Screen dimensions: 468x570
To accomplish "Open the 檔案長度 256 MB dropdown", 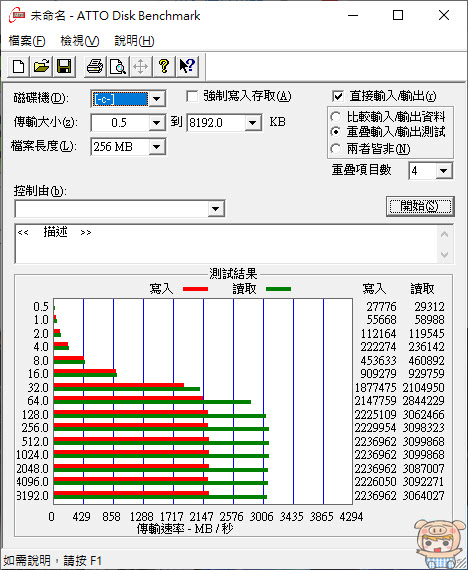I will (x=157, y=147).
